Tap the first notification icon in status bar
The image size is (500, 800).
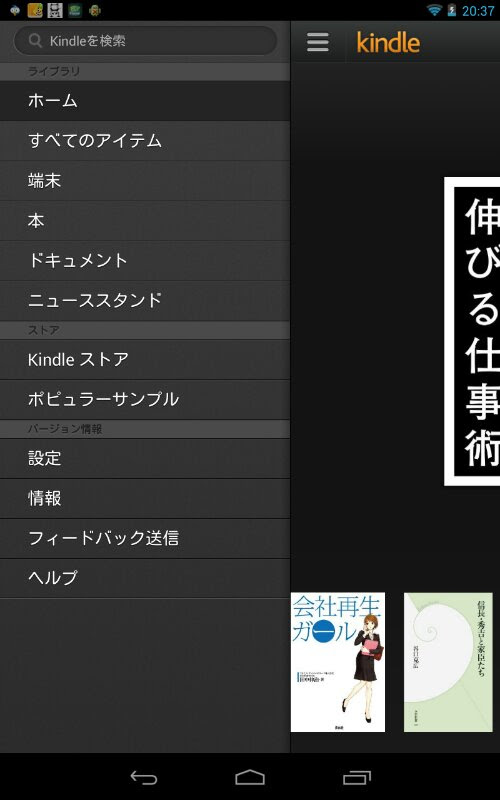pyautogui.click(x=15, y=10)
